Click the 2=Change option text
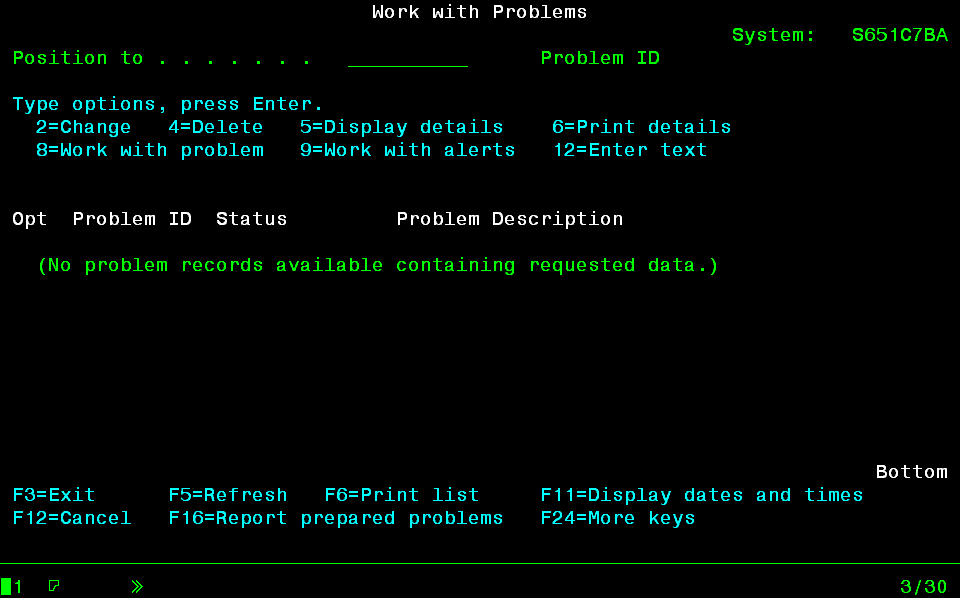 click(x=83, y=127)
